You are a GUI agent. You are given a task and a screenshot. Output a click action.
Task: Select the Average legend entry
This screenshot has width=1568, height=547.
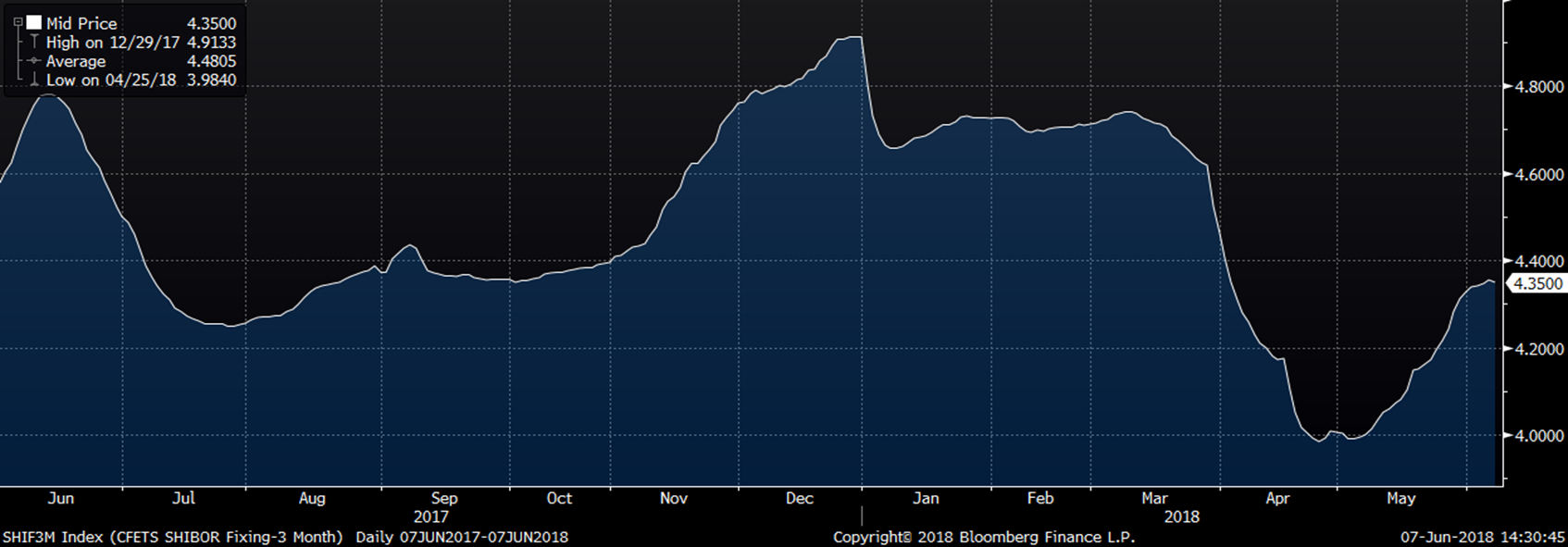point(76,61)
